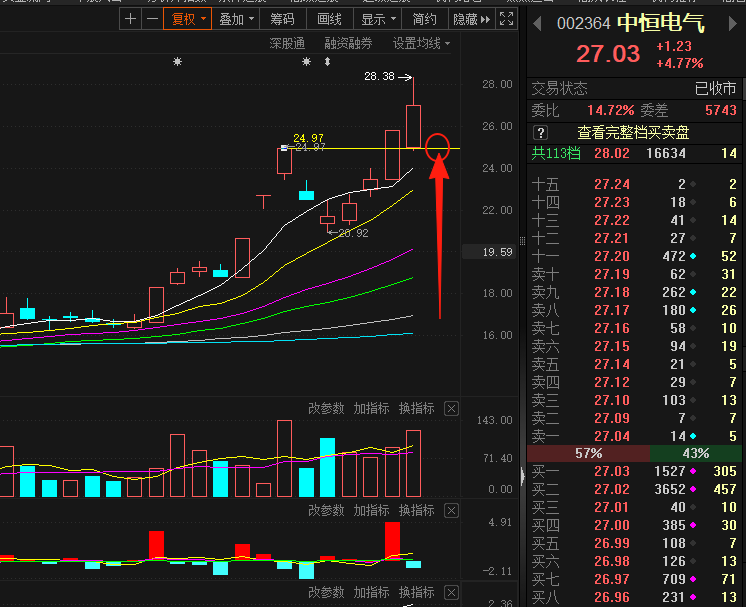
Task: Select the 买二 27.02 bid row
Action: 634,490
